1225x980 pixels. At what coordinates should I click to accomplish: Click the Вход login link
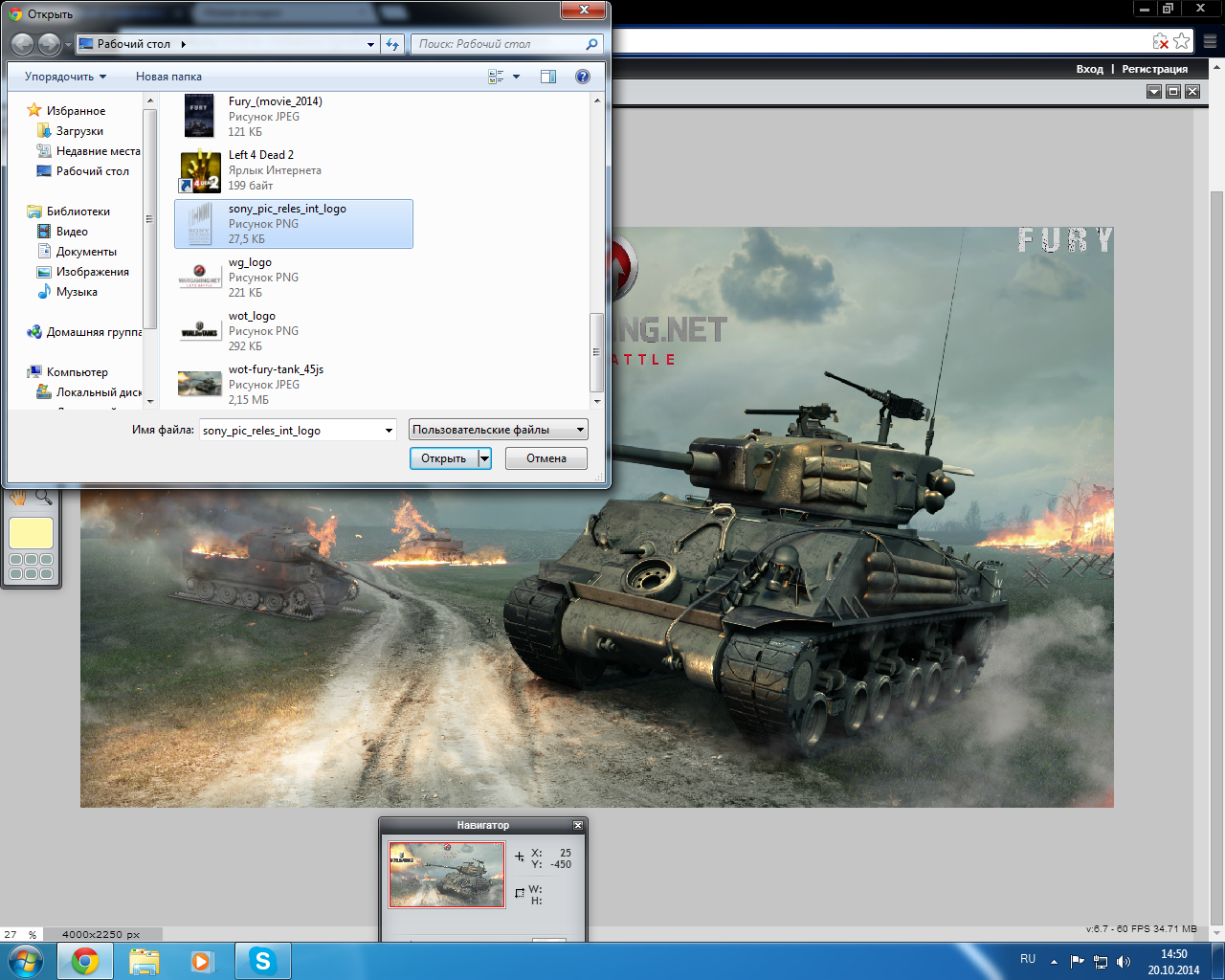coord(1089,69)
